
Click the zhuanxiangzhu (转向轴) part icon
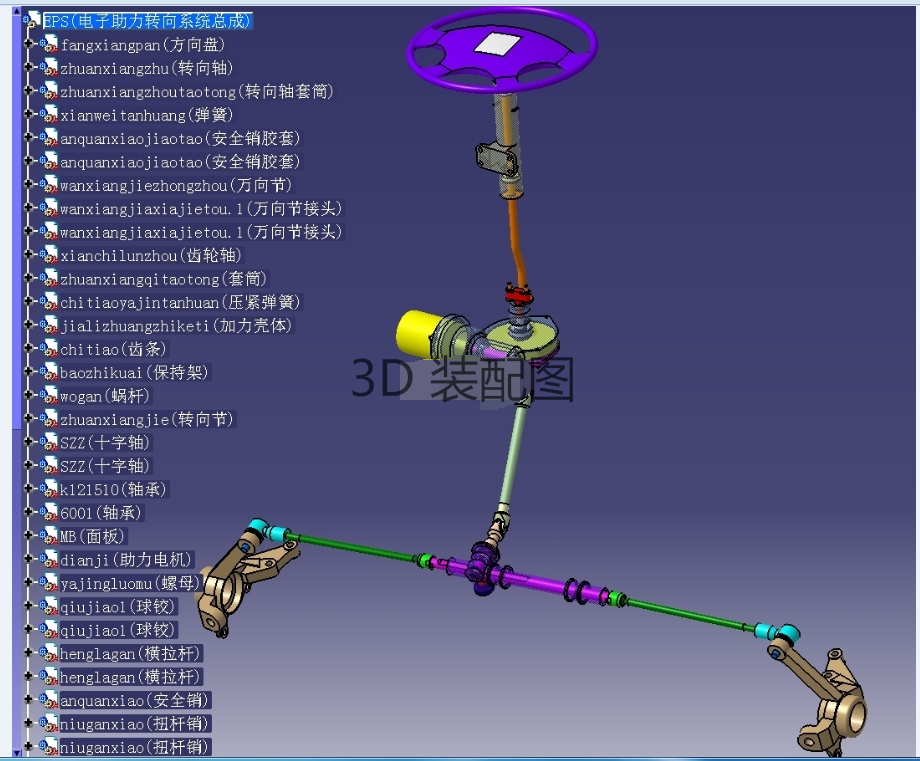(49, 67)
